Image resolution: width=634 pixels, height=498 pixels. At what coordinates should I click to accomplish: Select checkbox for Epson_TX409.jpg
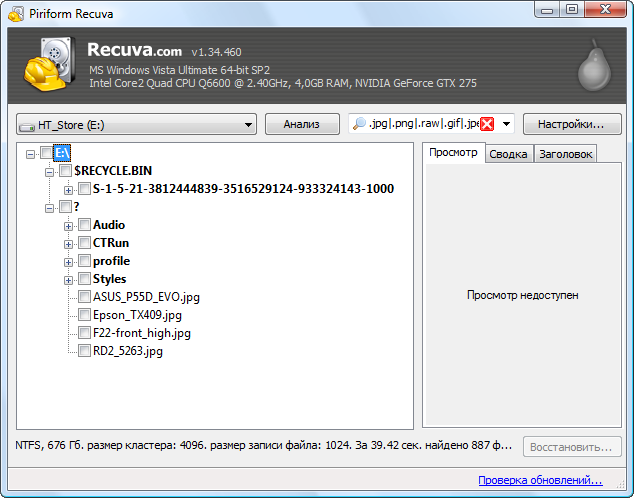pyautogui.click(x=84, y=314)
